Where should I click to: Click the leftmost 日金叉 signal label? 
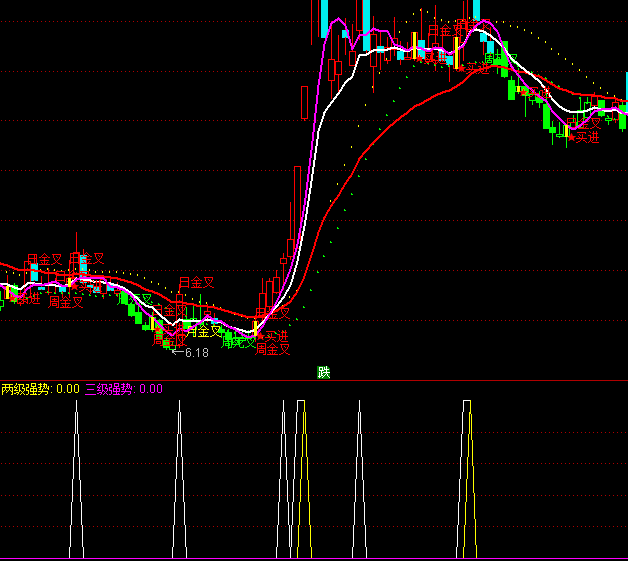click(44, 260)
